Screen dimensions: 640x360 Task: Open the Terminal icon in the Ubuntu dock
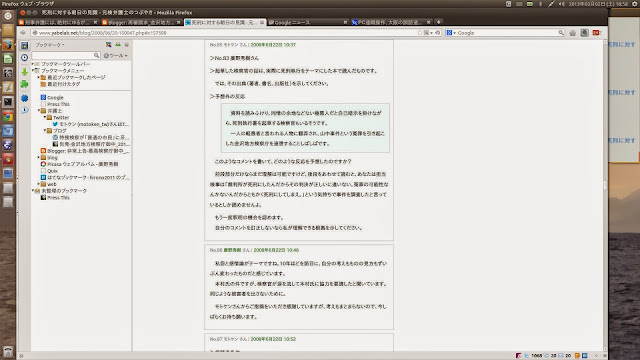(8, 102)
